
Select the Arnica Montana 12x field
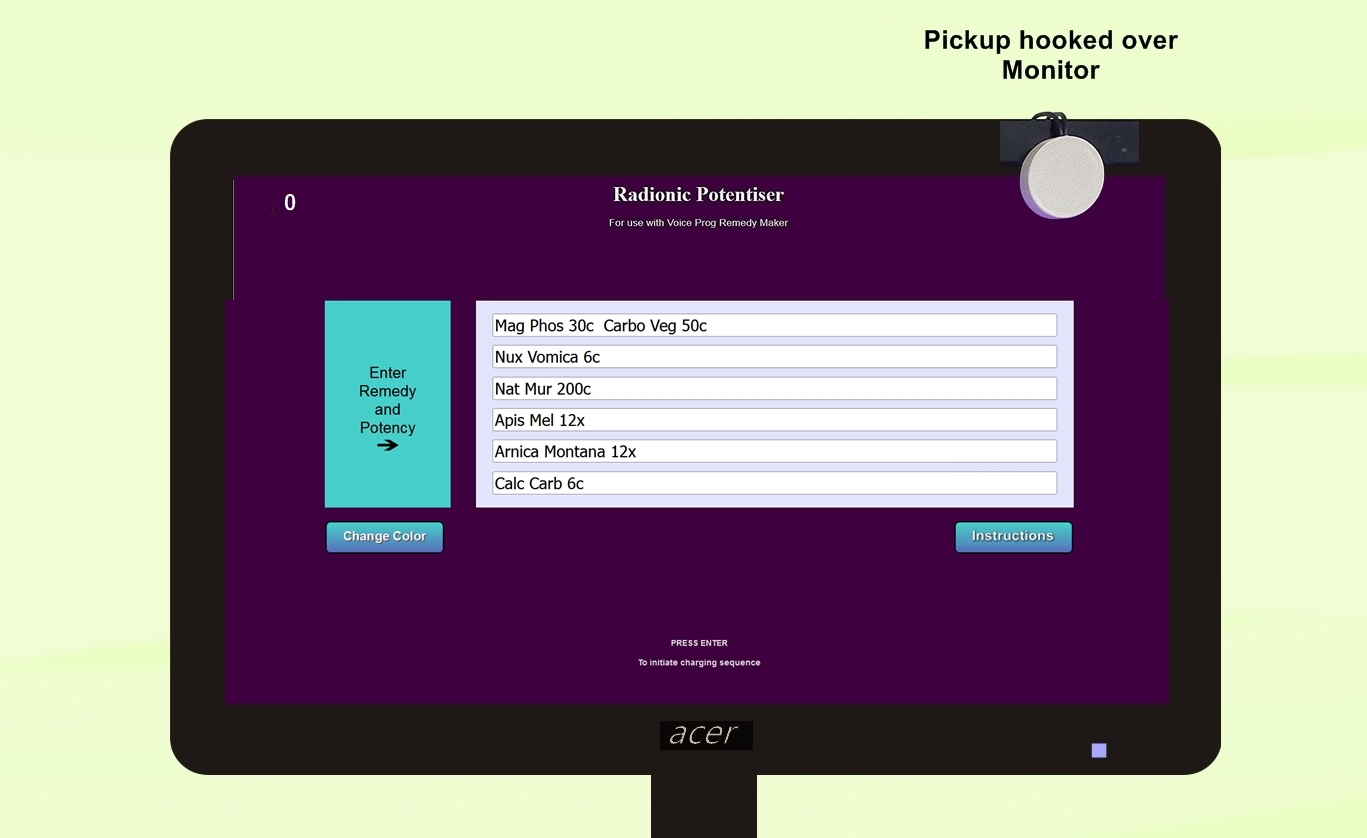point(774,452)
